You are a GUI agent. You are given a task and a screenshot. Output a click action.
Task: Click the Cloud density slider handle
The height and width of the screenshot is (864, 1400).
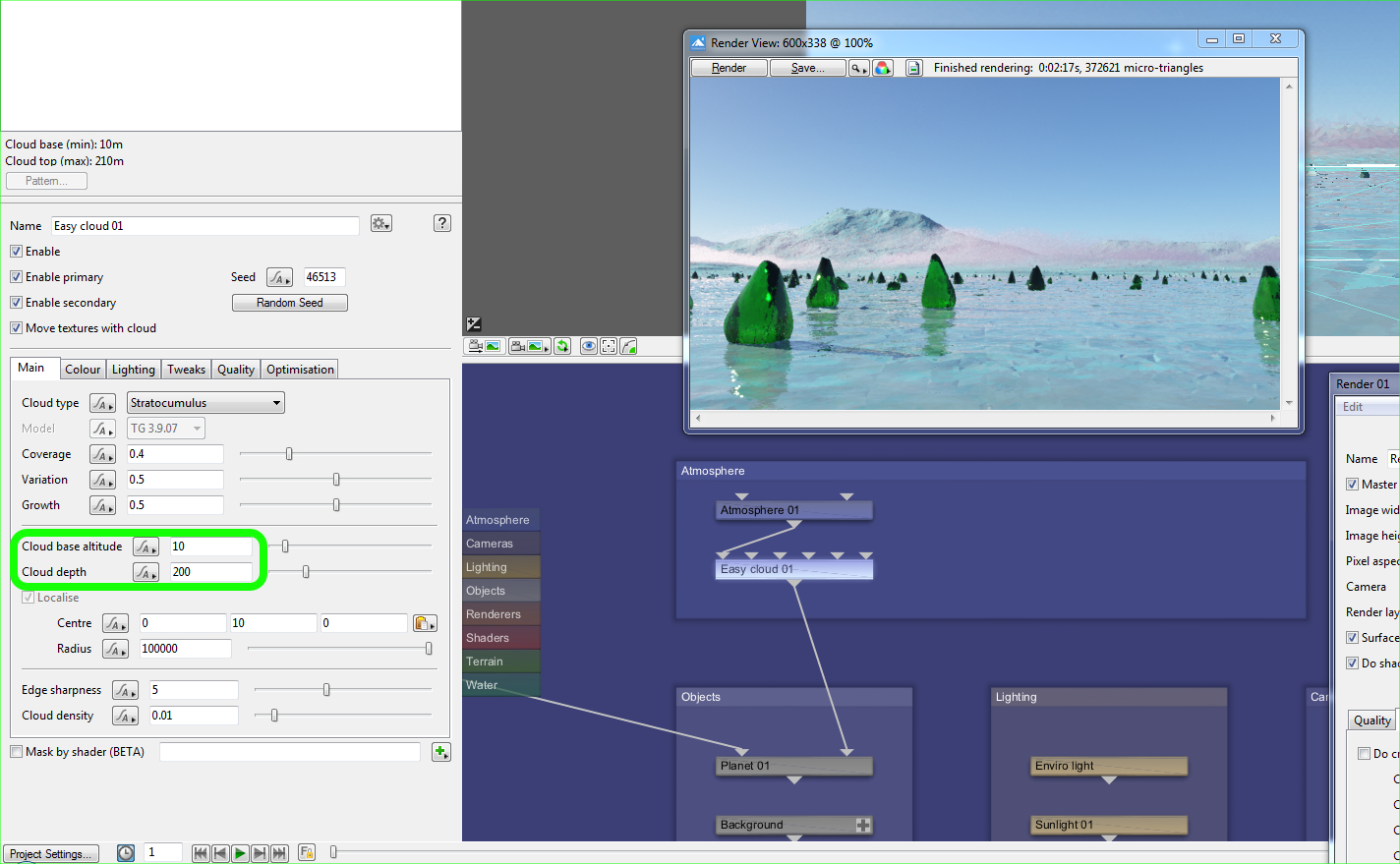tap(274, 716)
